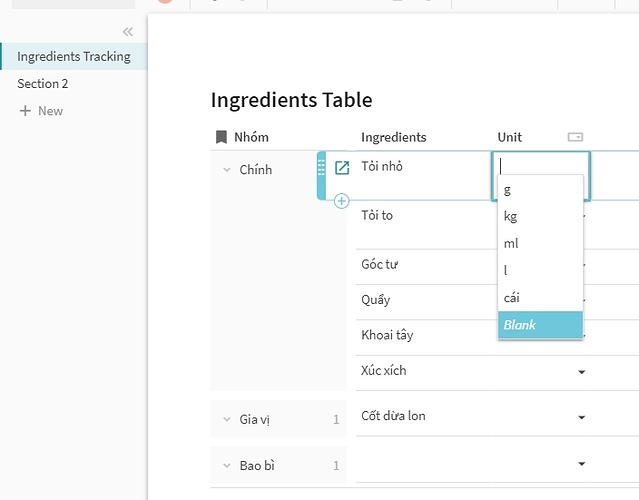The height and width of the screenshot is (500, 639).
Task: Collapse the left sidebar panel
Action: pyautogui.click(x=128, y=32)
